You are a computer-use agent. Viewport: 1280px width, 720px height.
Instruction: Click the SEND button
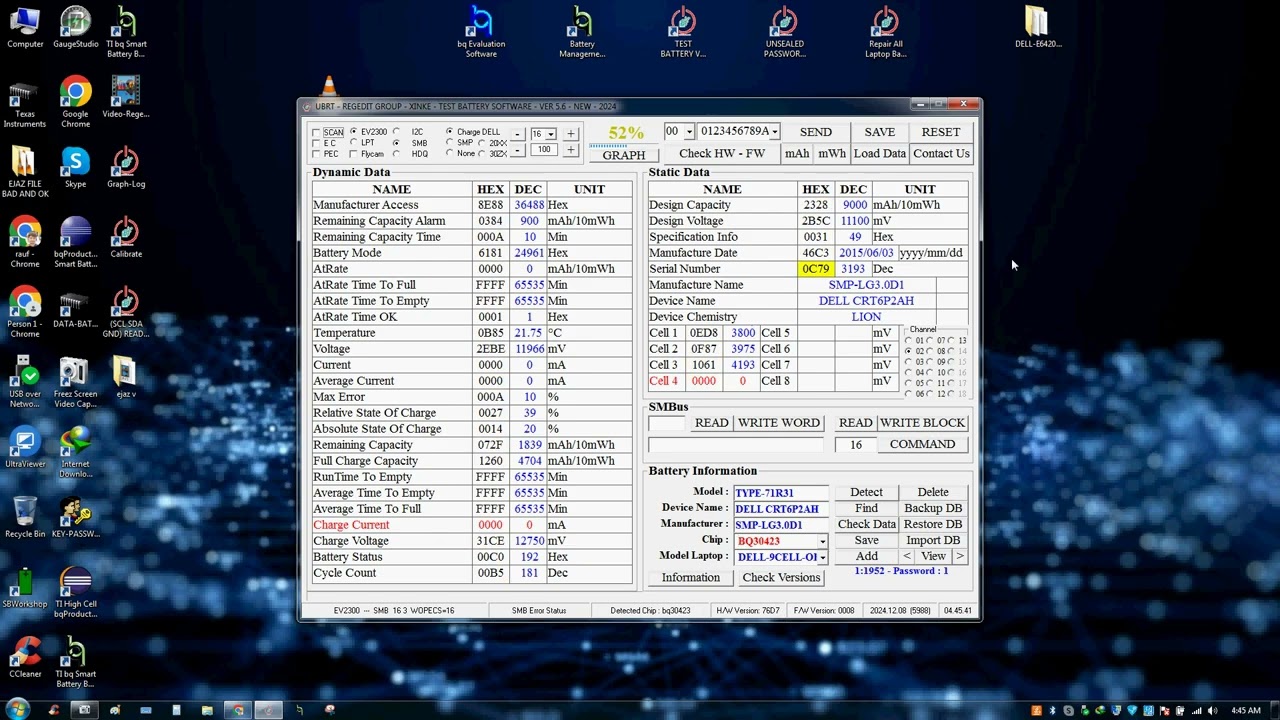click(815, 132)
